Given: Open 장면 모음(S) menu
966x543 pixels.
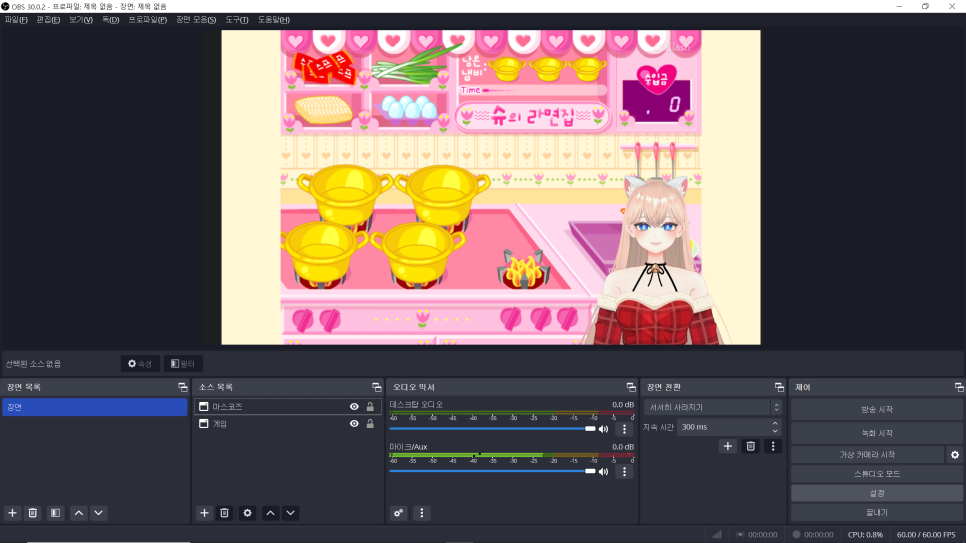Looking at the screenshot, I should pyautogui.click(x=196, y=20).
